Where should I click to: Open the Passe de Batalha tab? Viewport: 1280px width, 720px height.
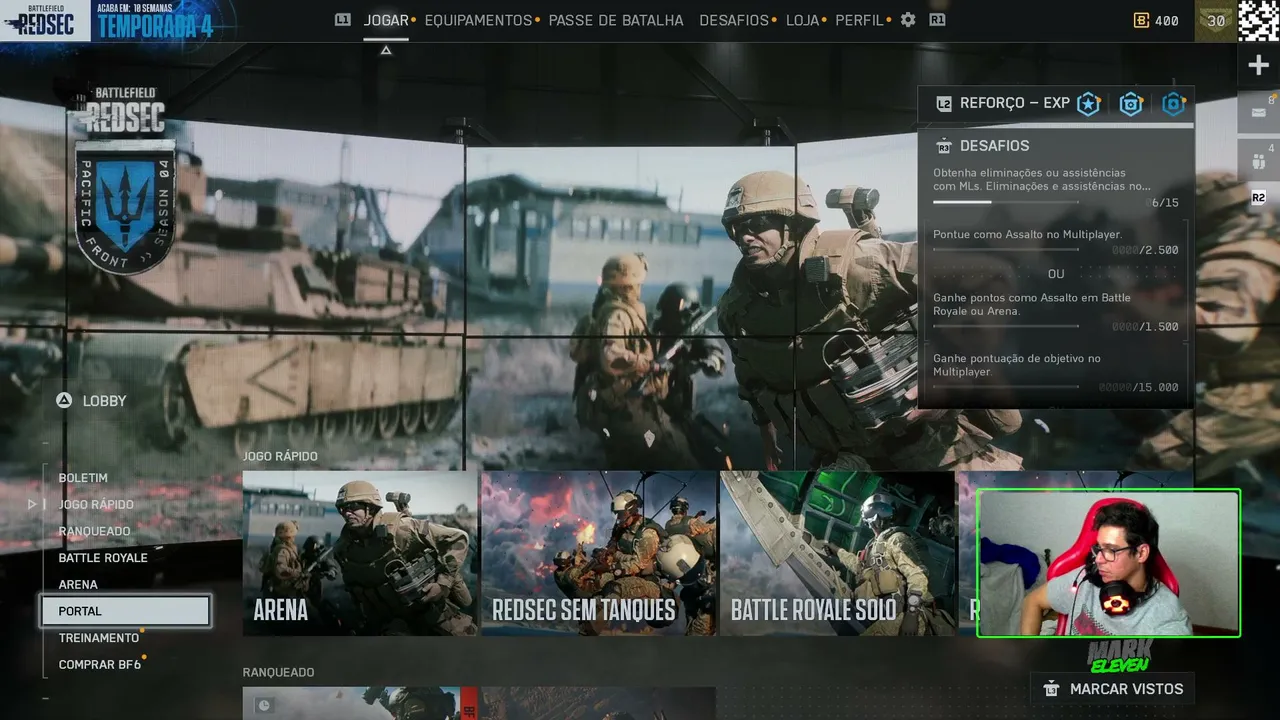(x=616, y=20)
